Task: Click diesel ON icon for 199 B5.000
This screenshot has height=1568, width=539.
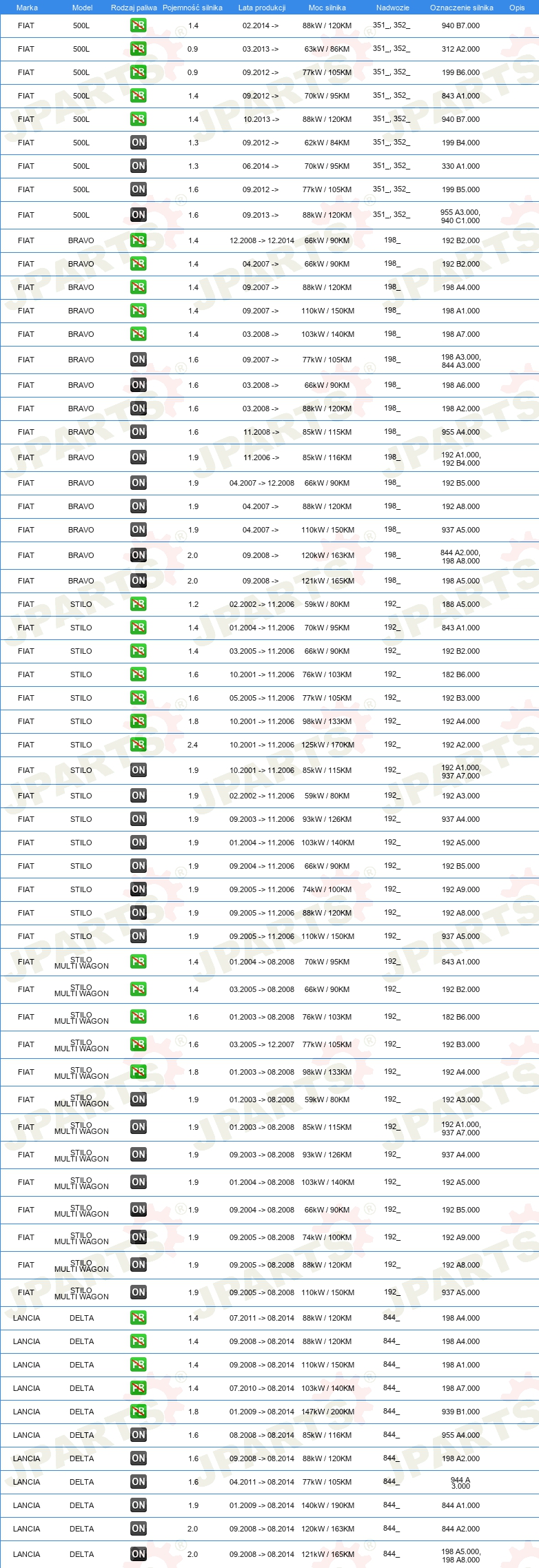Action: (x=139, y=189)
